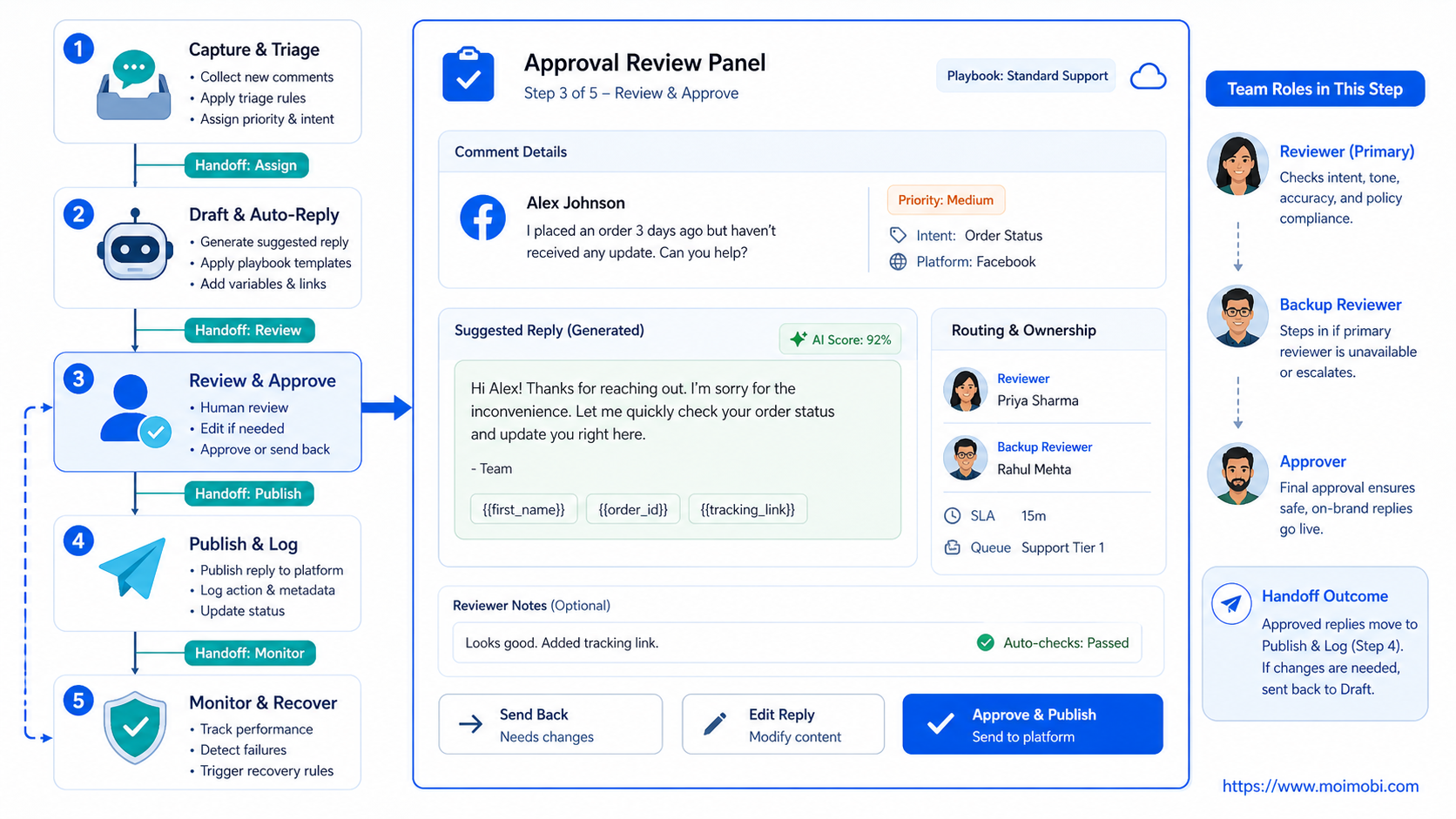This screenshot has width=1456, height=819.
Task: Click the Send Back button label
Action: click(x=534, y=715)
